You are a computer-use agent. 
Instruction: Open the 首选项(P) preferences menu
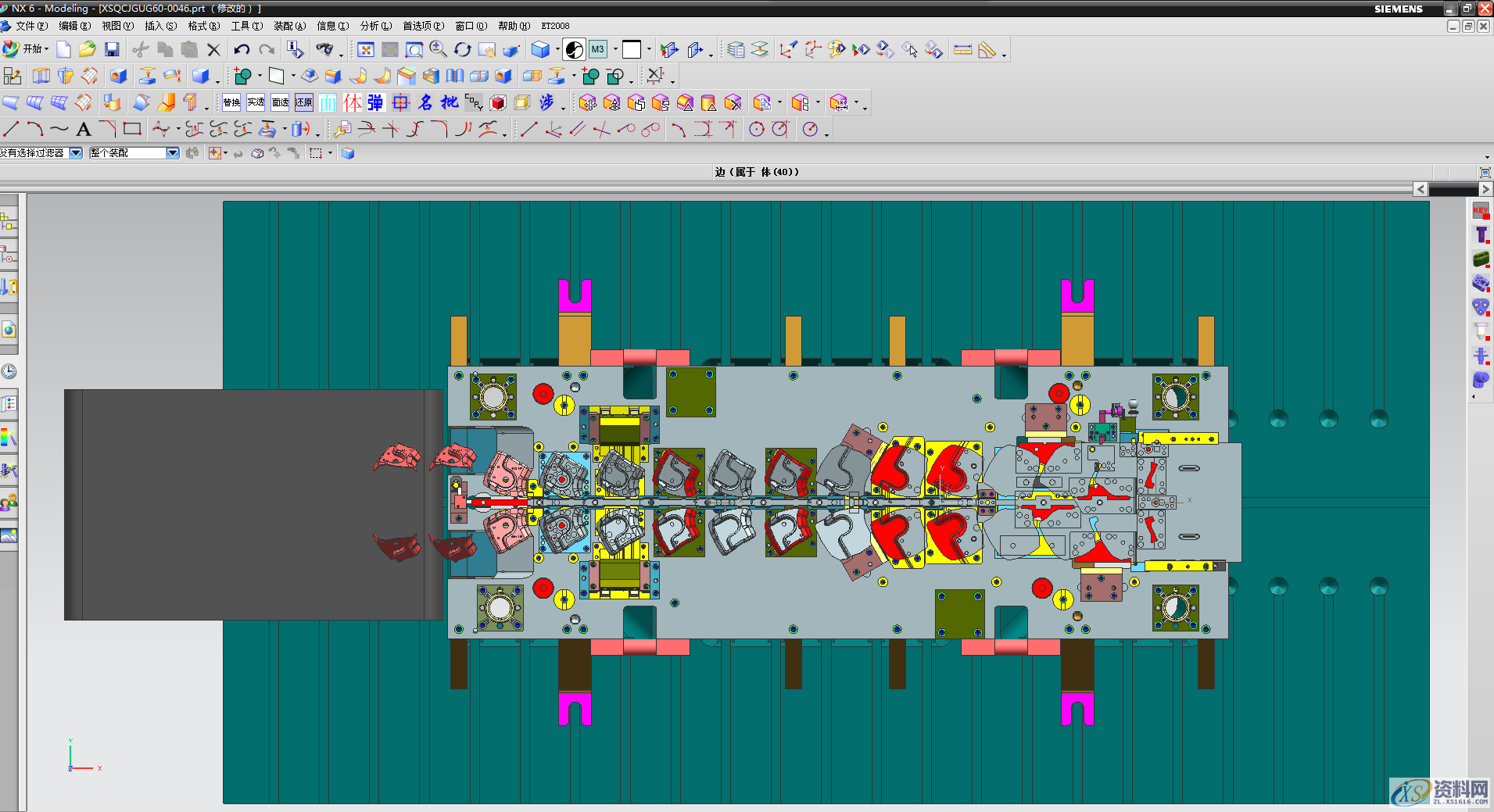click(x=423, y=26)
